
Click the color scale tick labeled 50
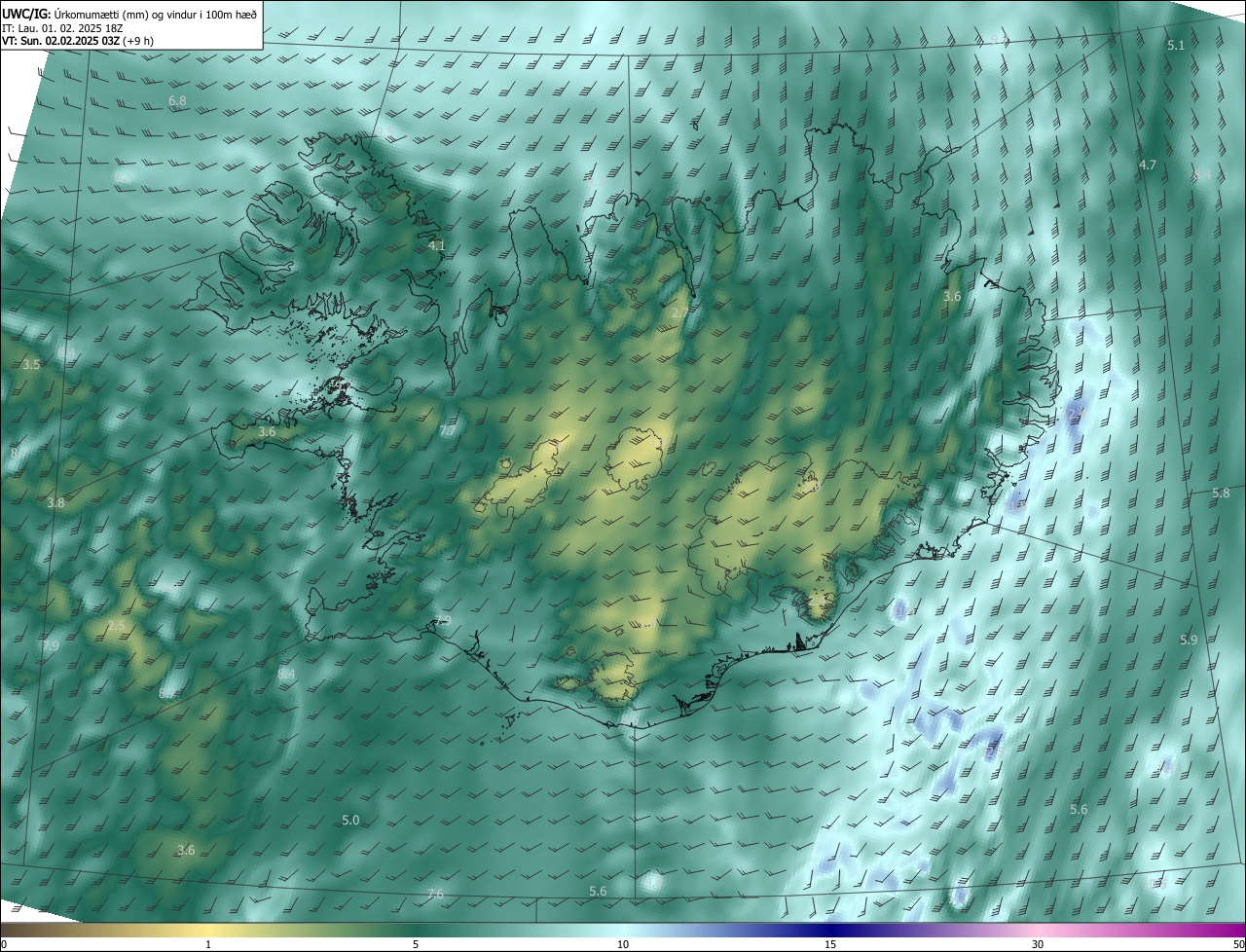click(1239, 944)
